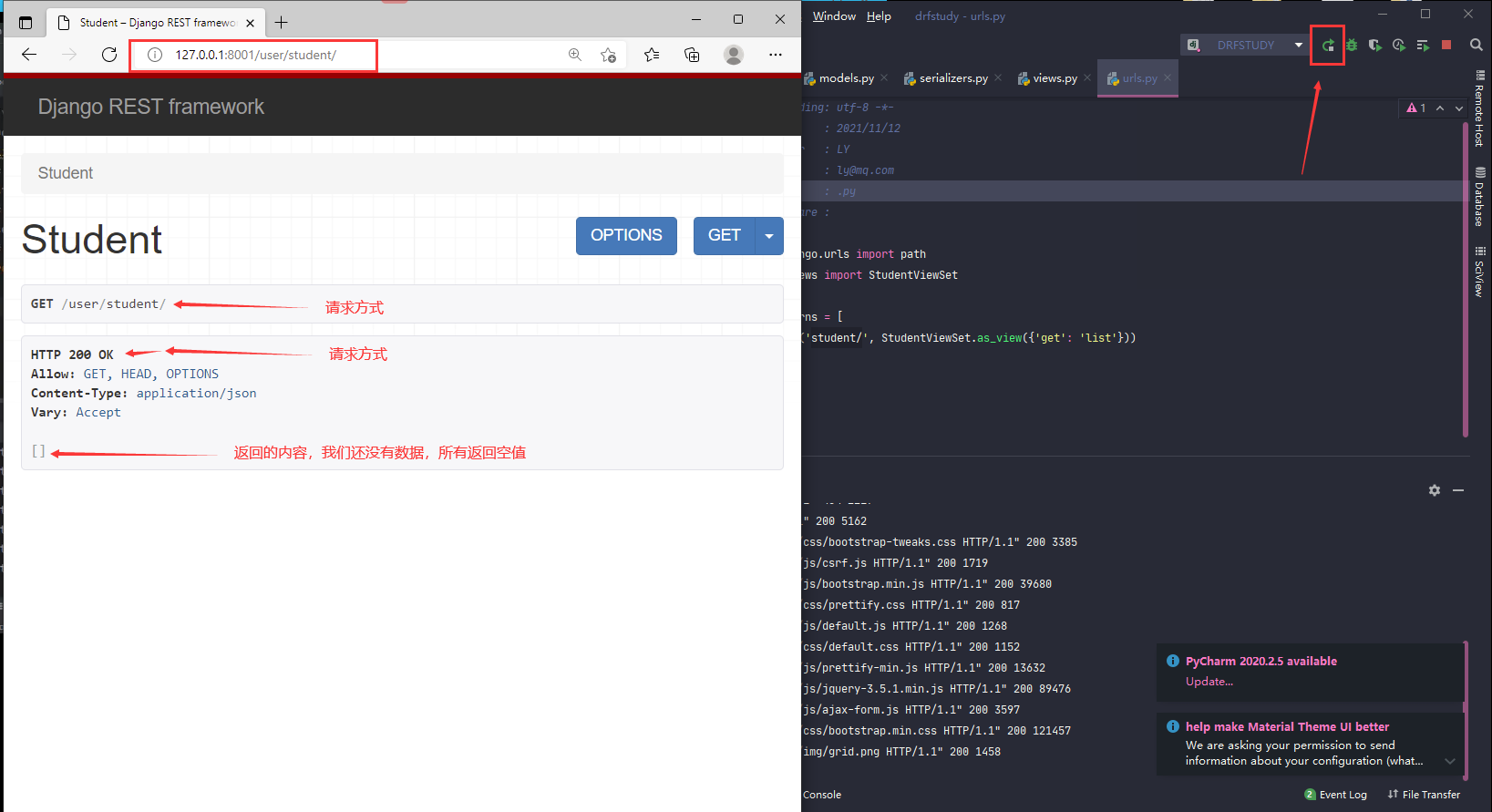The image size is (1492, 812).
Task: Open PyCharm Search Everywhere magnifier
Action: pyautogui.click(x=1477, y=45)
